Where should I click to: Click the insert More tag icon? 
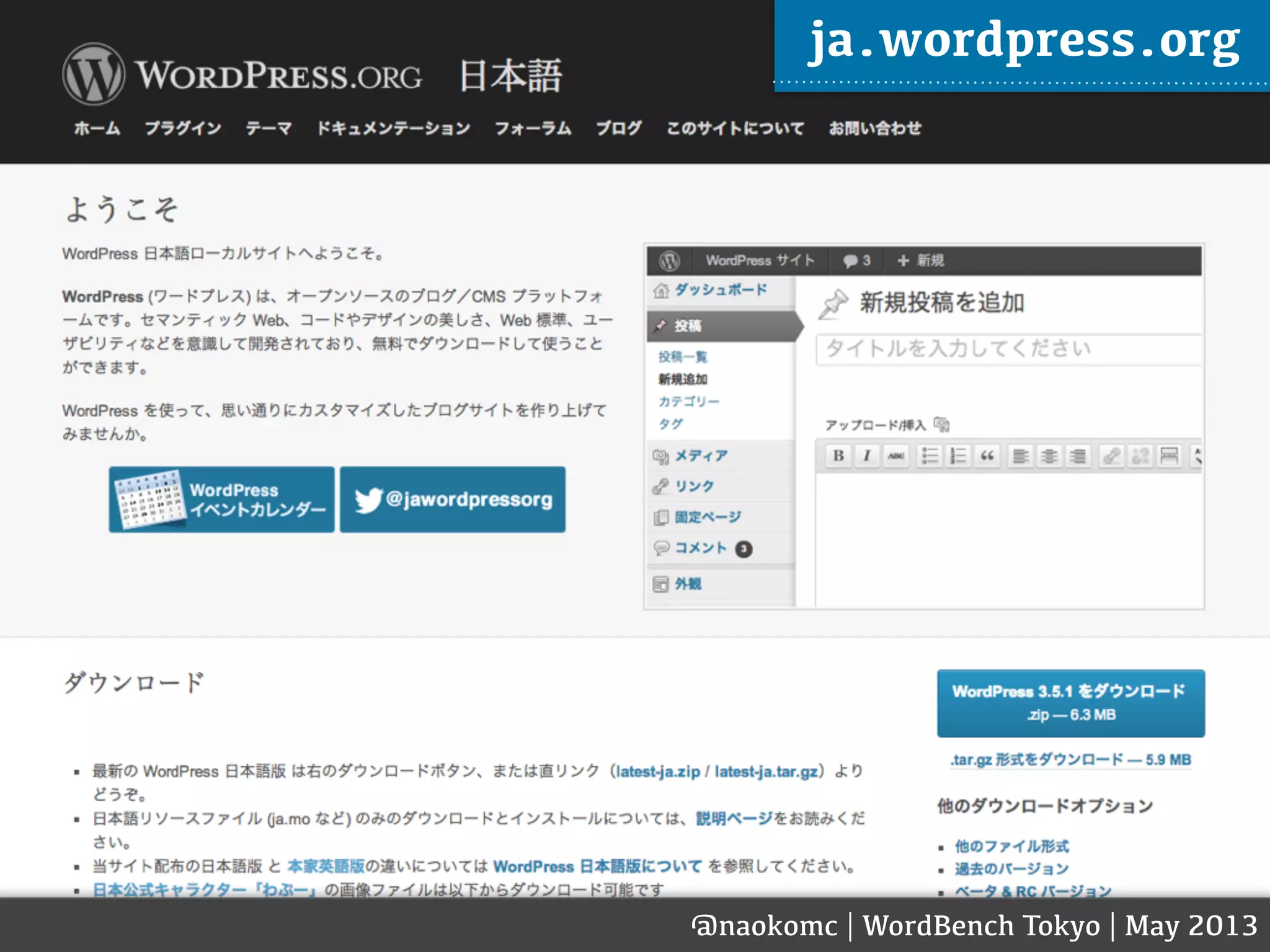[1170, 456]
